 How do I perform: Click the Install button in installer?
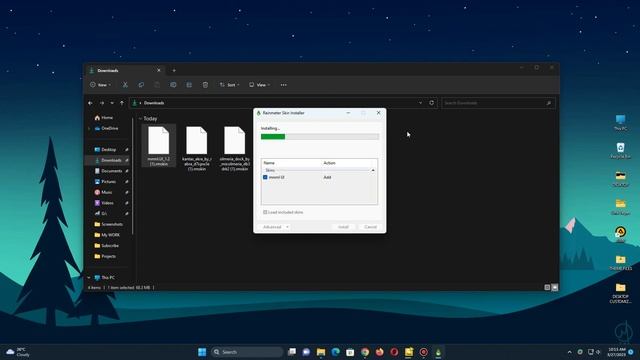(343, 227)
